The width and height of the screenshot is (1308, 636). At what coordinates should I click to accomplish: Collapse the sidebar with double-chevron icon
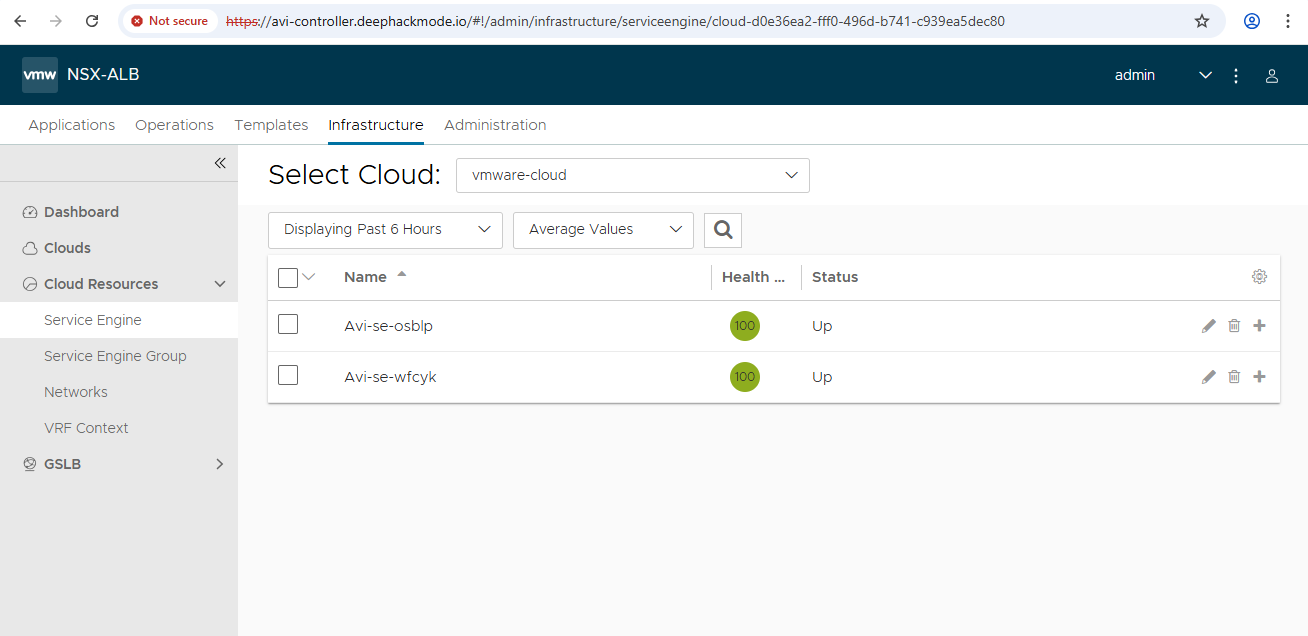pos(220,163)
